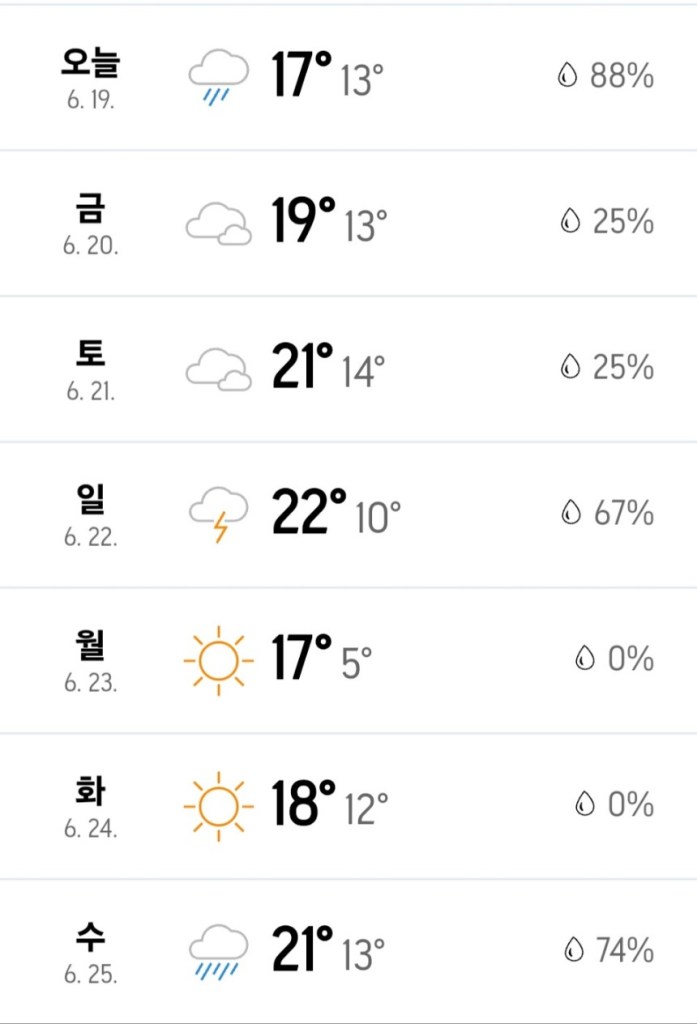Click the cloudy icon for 토 6. 21.
This screenshot has width=697, height=1024.
pyautogui.click(x=219, y=368)
